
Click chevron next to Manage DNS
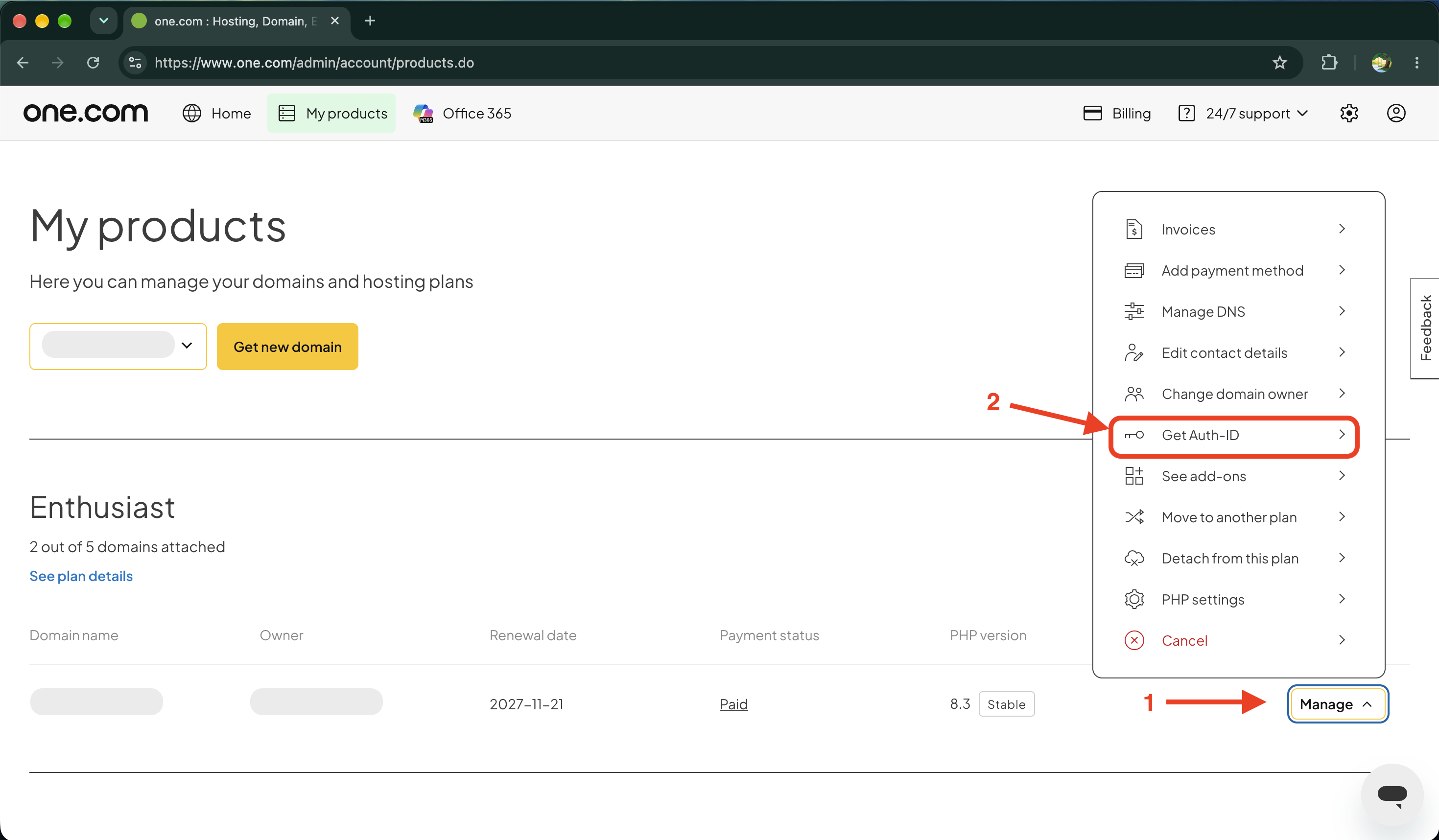click(x=1342, y=311)
